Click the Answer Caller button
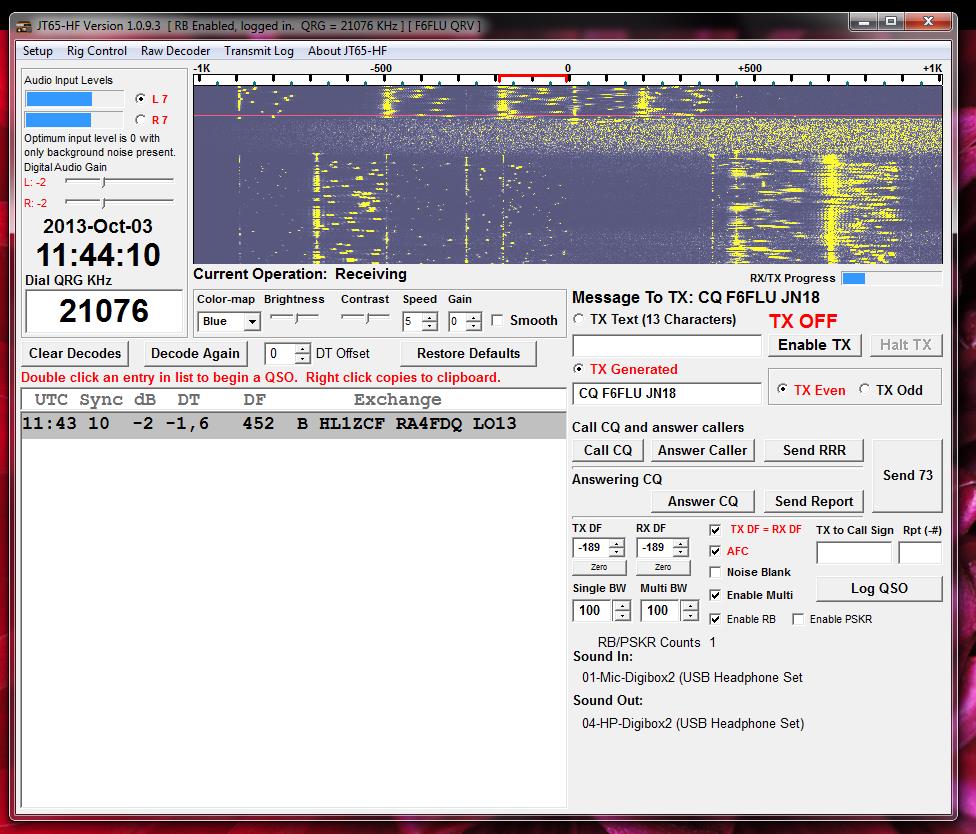The image size is (976, 834). click(x=703, y=450)
